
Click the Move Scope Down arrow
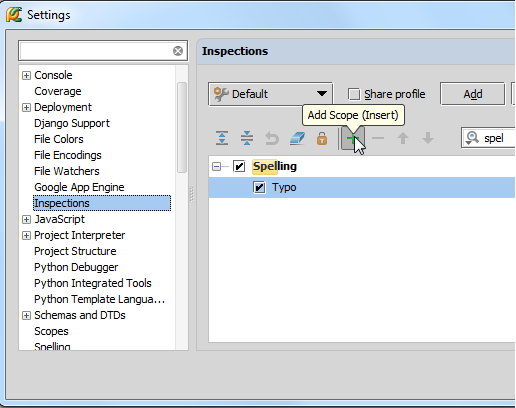tap(428, 138)
